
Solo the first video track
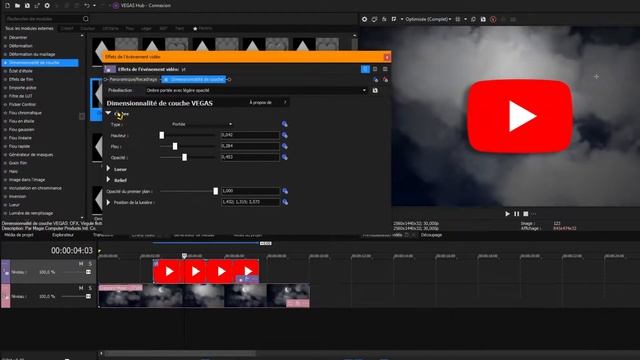[90, 264]
